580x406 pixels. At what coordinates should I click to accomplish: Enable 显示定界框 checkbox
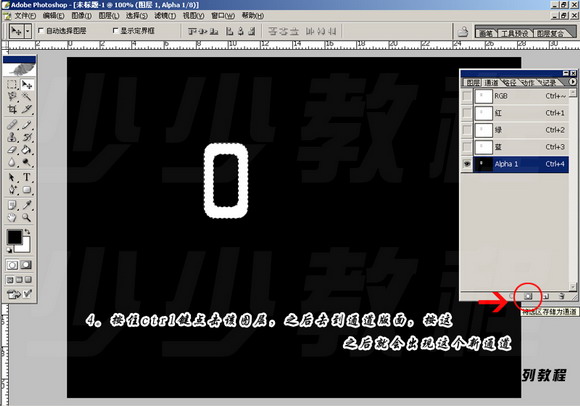[115, 31]
